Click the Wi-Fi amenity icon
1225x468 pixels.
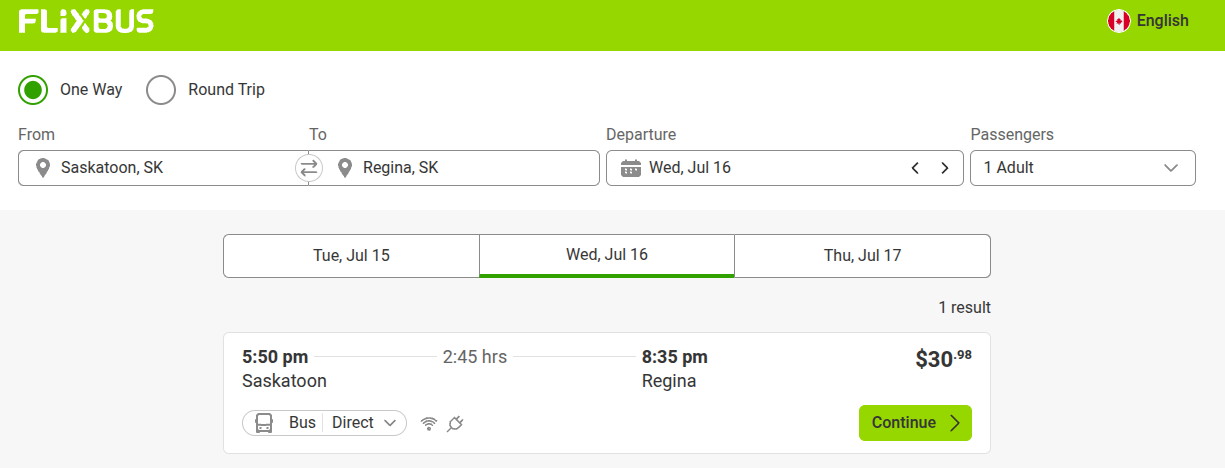click(x=429, y=423)
